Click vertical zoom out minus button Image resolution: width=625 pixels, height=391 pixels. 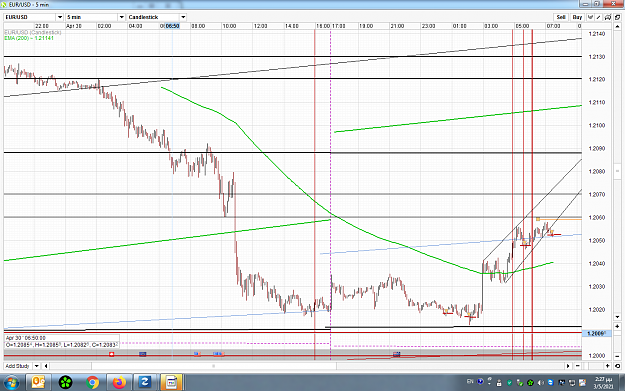point(617,356)
